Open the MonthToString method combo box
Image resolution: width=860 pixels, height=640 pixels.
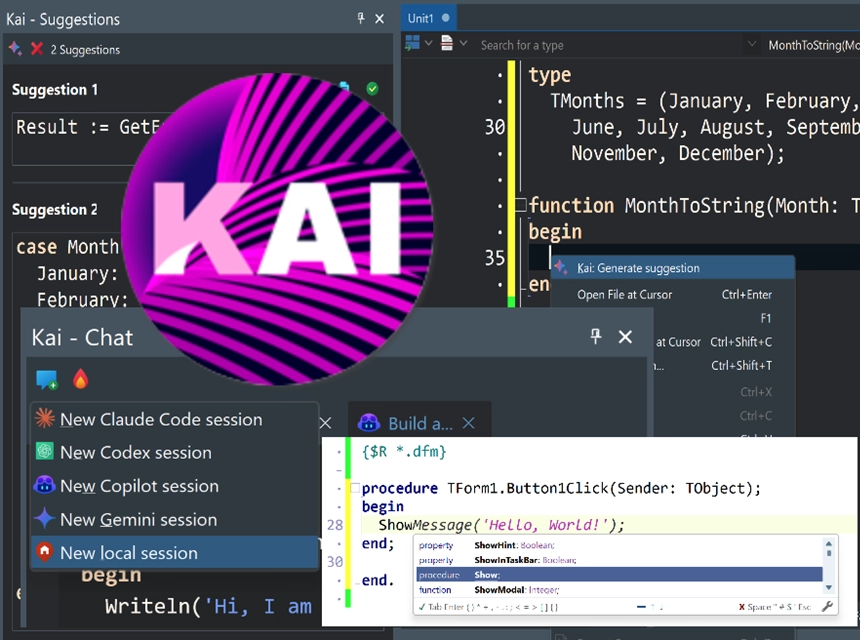coord(813,45)
